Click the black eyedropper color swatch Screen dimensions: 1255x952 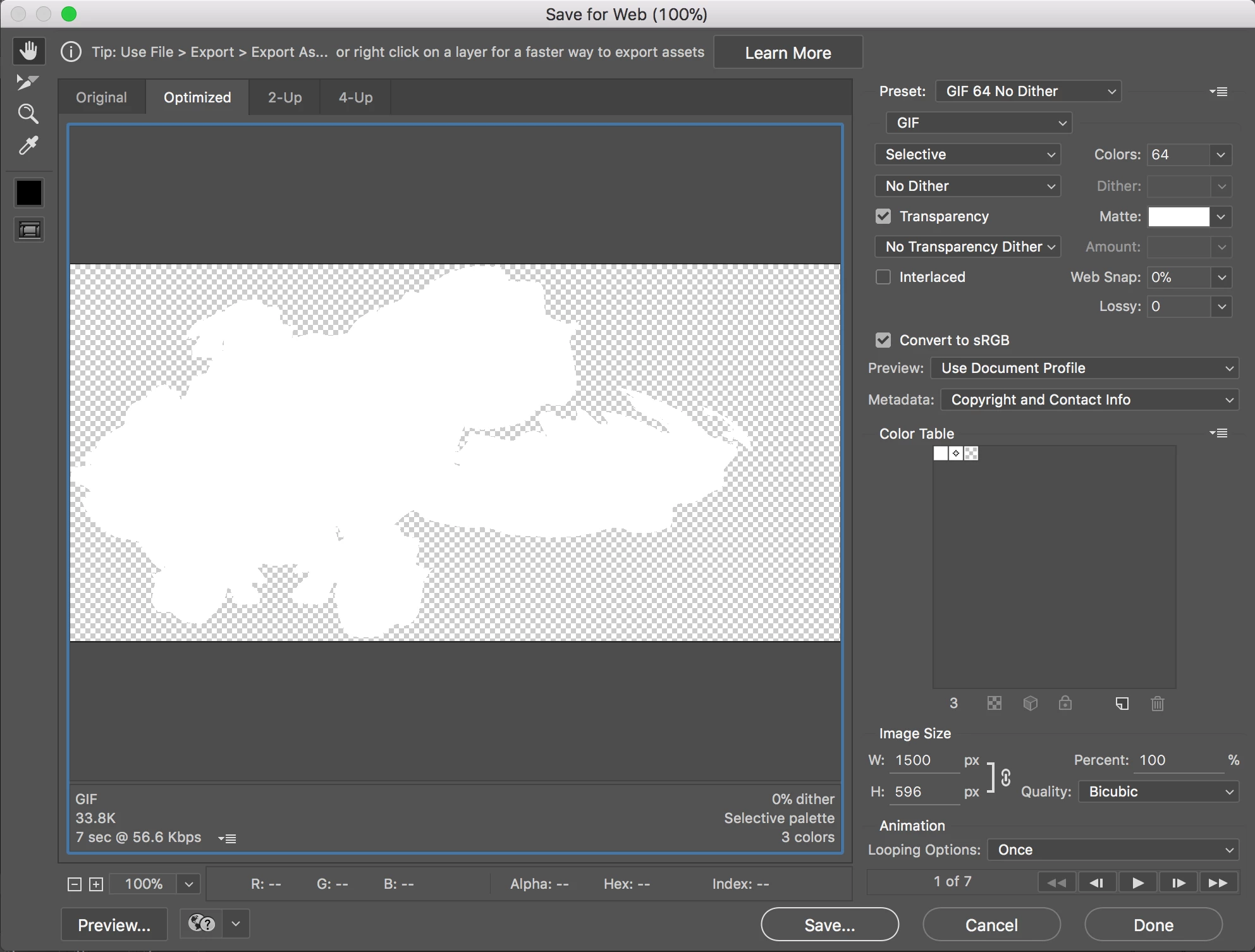click(x=29, y=193)
